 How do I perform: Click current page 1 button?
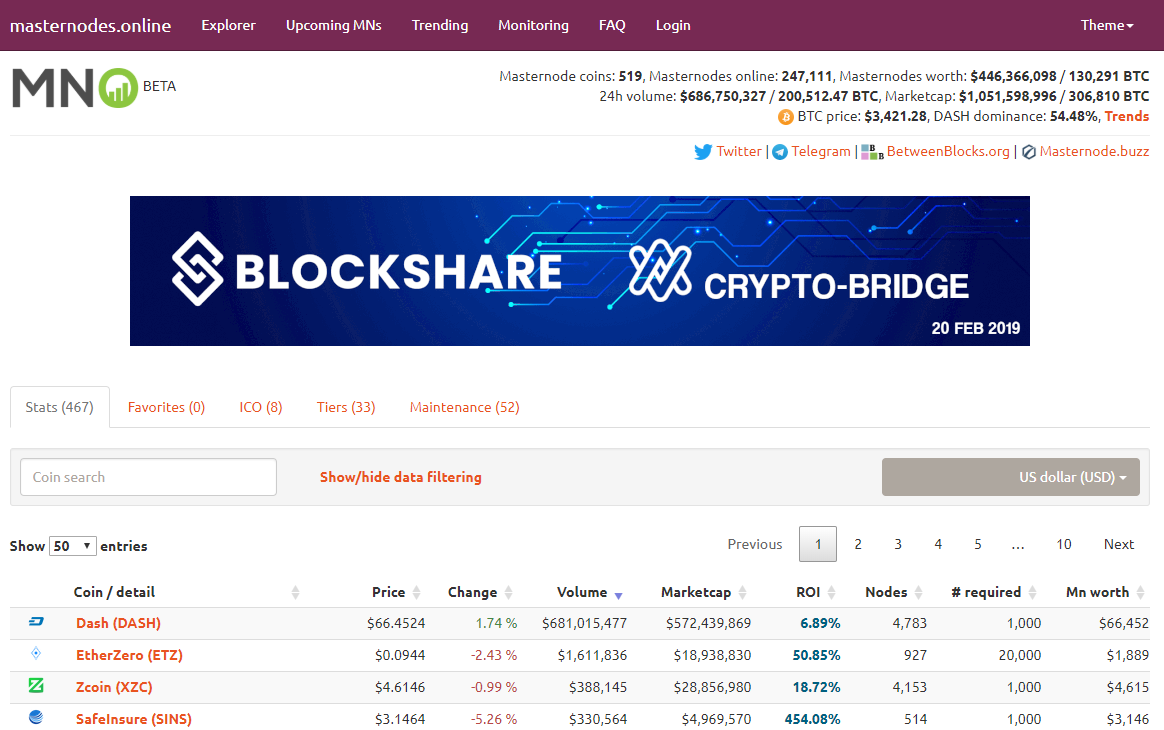818,544
